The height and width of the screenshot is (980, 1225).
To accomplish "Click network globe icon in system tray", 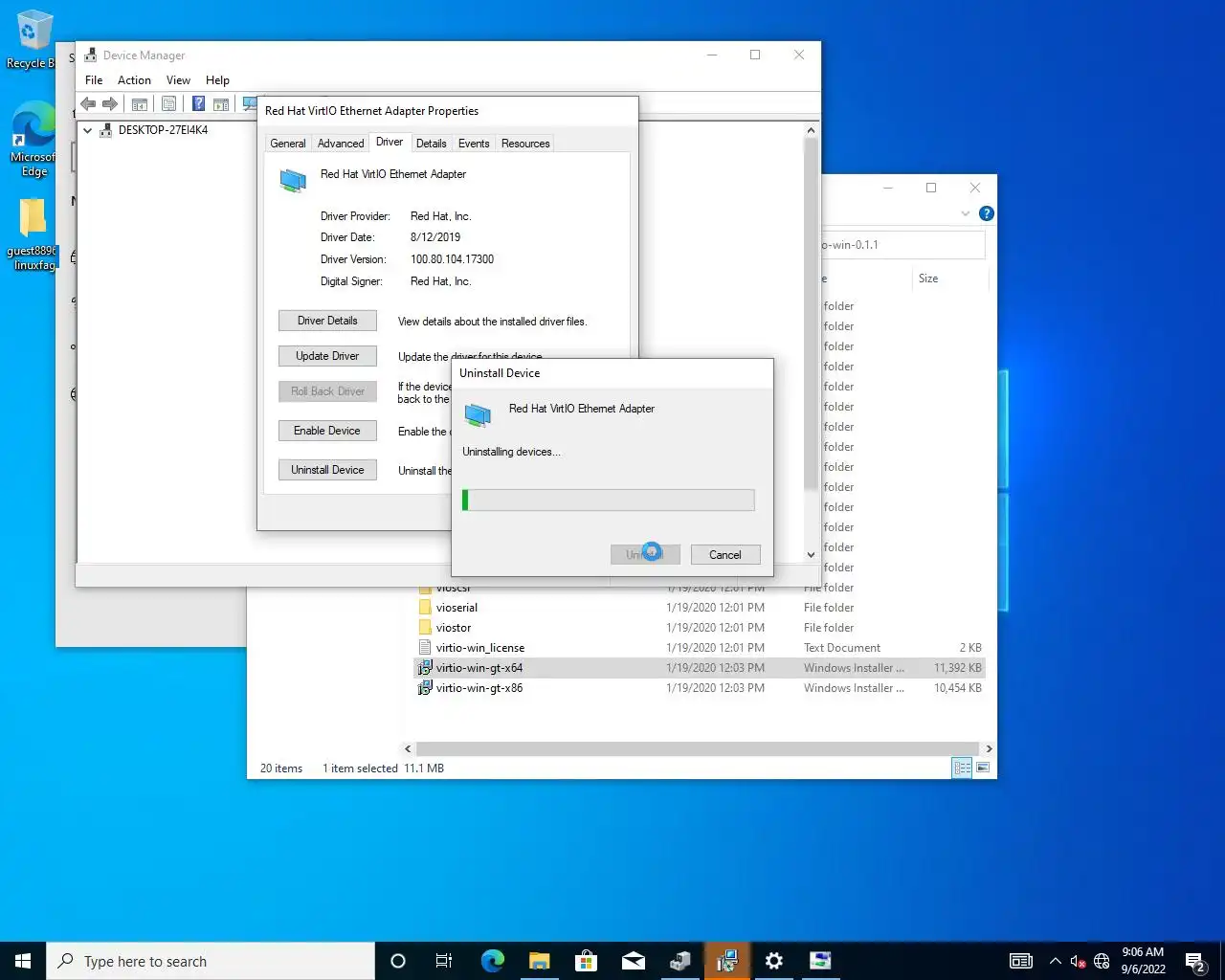I will point(1102,961).
